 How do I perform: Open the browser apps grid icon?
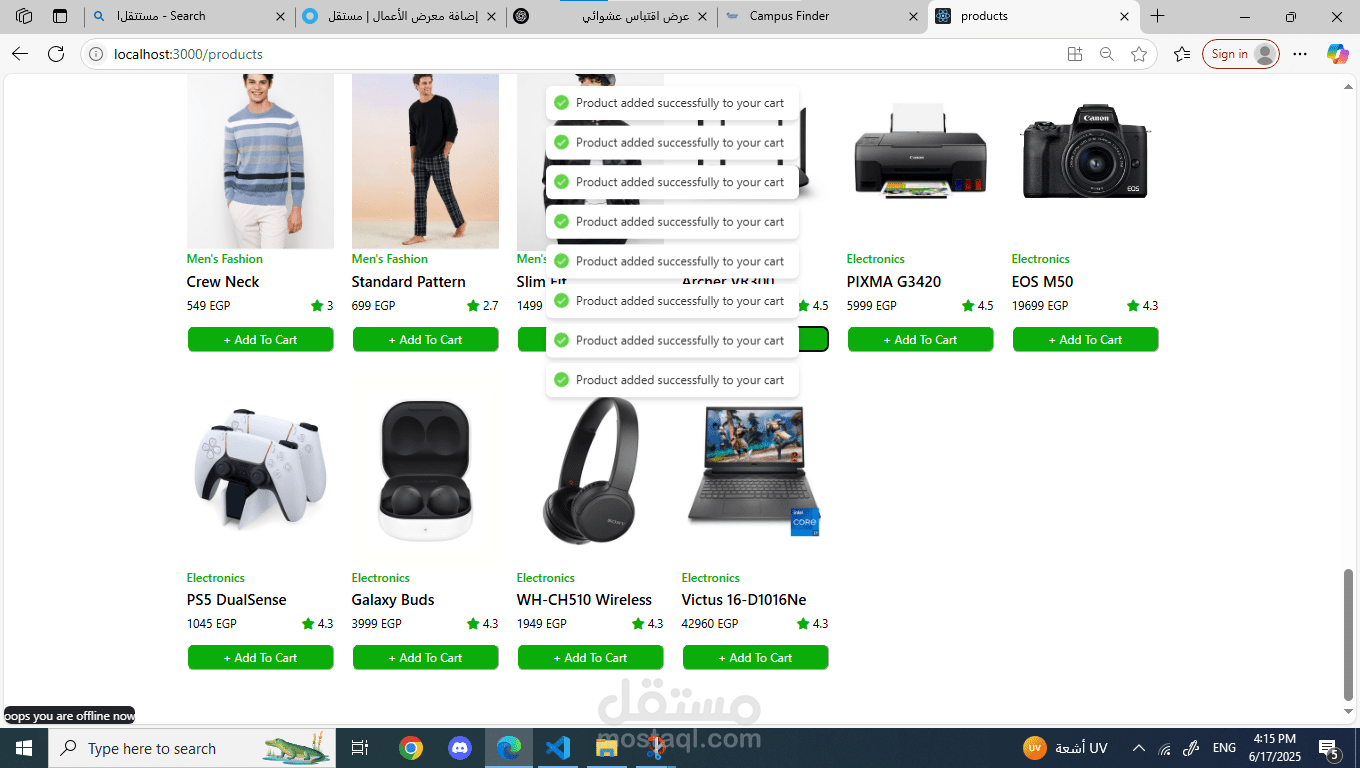click(1075, 54)
